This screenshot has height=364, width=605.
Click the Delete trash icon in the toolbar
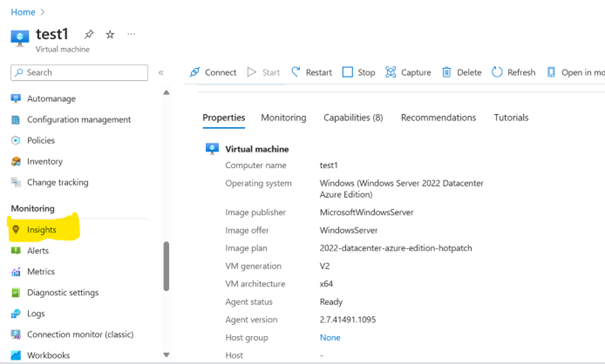pyautogui.click(x=446, y=72)
